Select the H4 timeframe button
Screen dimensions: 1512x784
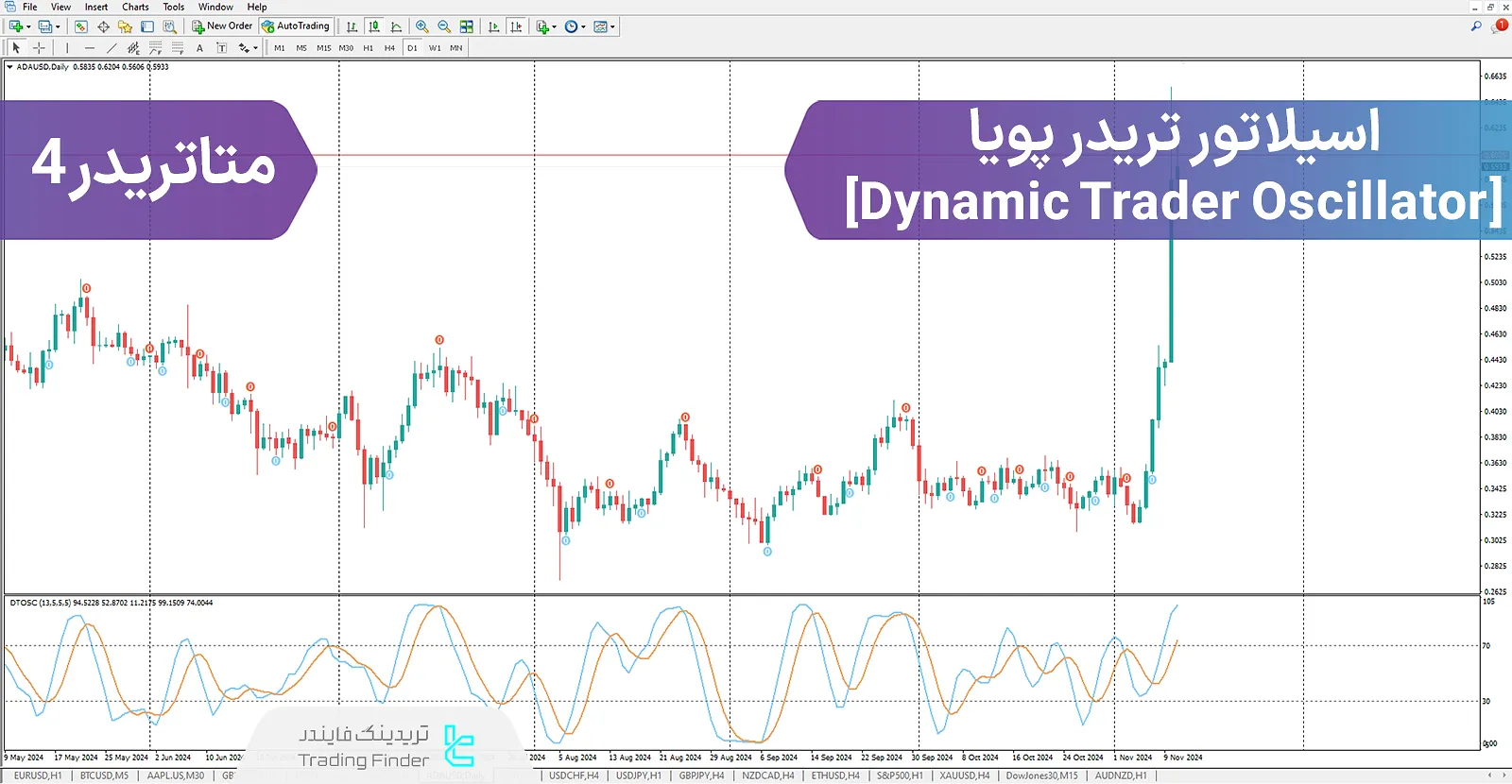pos(389,47)
